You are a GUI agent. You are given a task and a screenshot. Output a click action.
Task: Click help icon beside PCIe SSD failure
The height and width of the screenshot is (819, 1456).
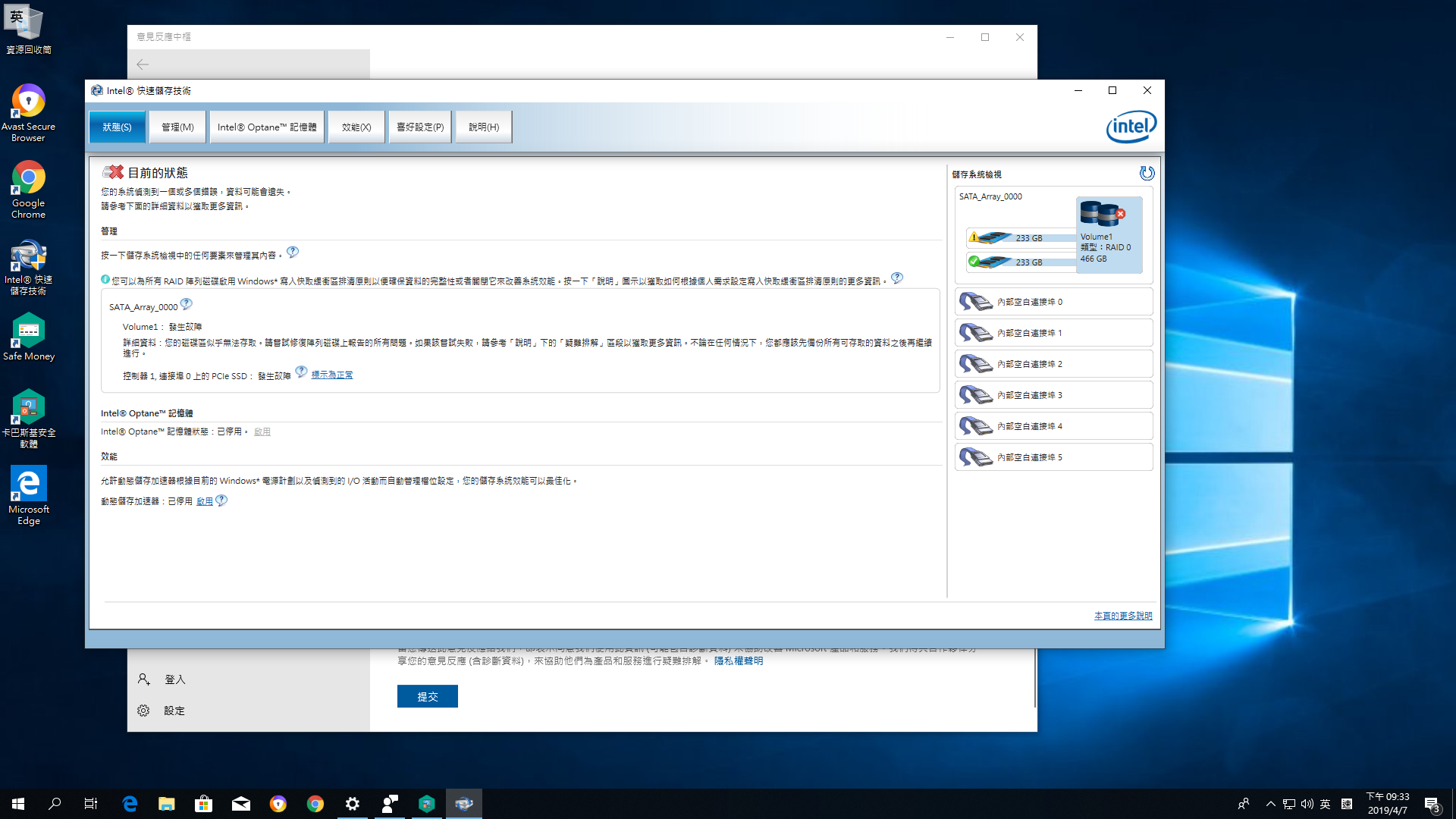(301, 372)
